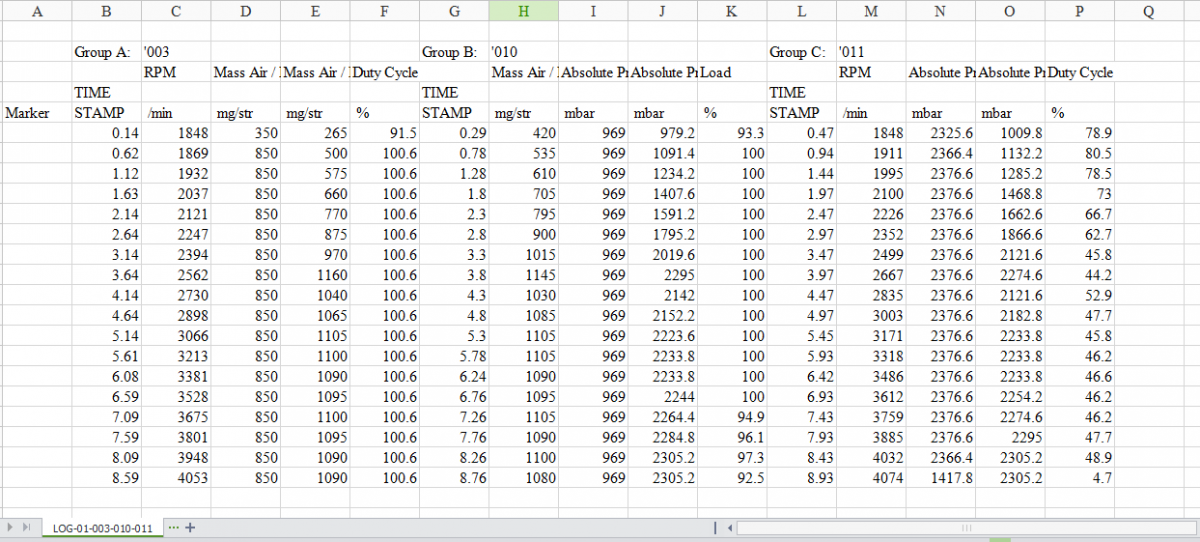1200x542 pixels.
Task: Click the horizontal scrollbar left arrow
Action: pos(729,527)
